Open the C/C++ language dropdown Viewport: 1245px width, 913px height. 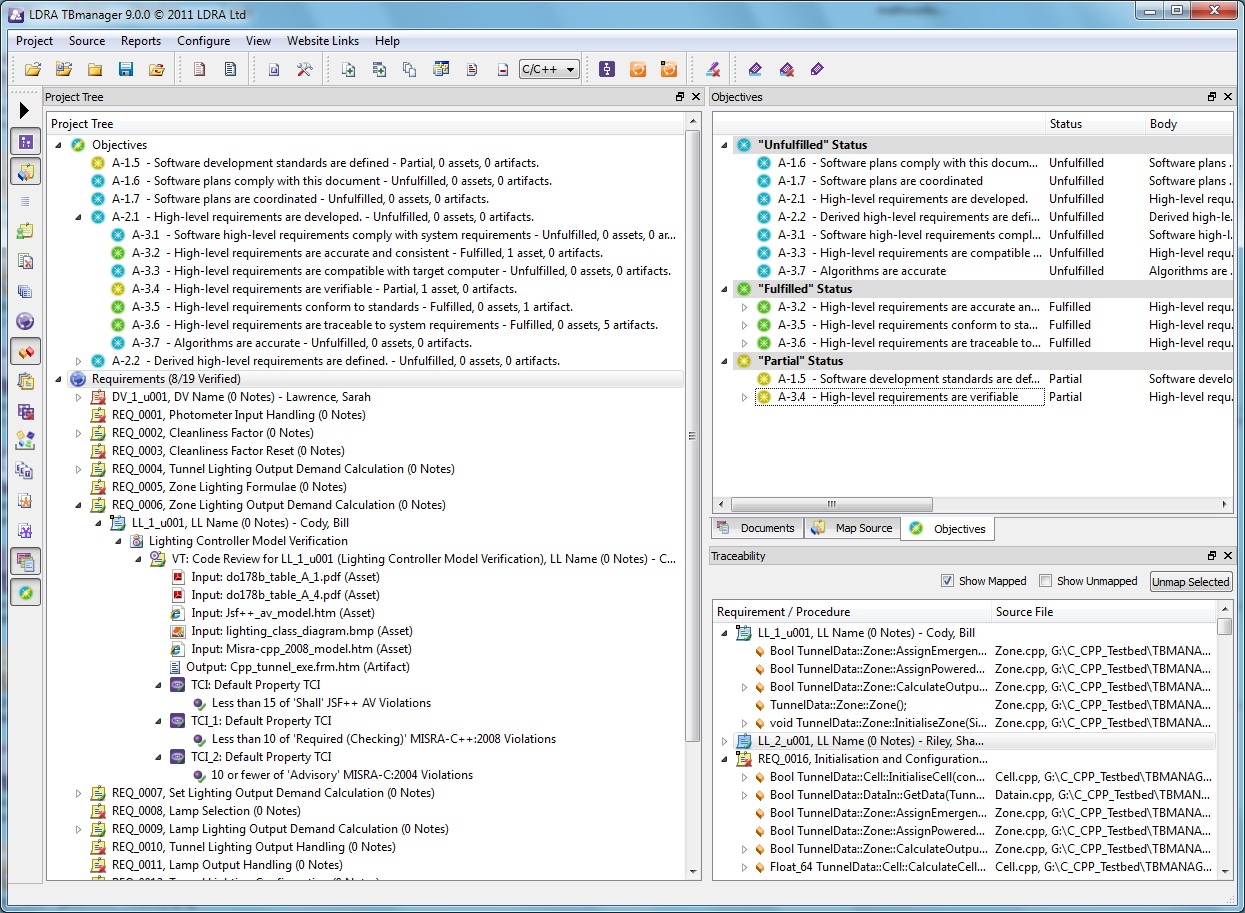coord(549,69)
